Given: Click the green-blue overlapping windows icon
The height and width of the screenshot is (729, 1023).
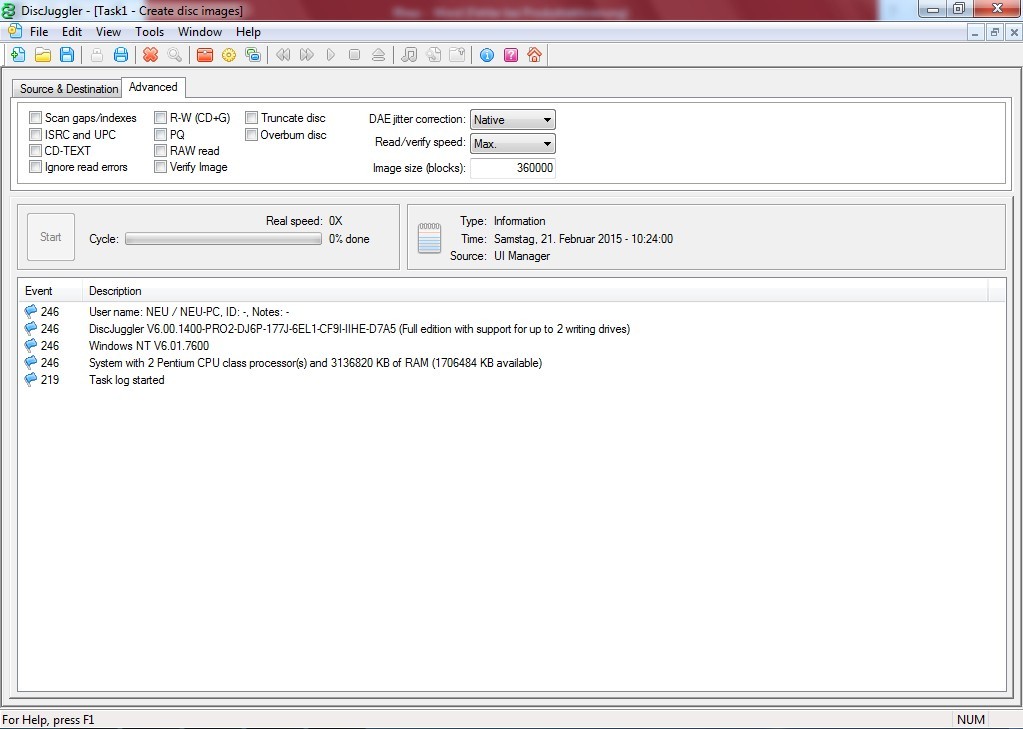Looking at the screenshot, I should [x=252, y=55].
